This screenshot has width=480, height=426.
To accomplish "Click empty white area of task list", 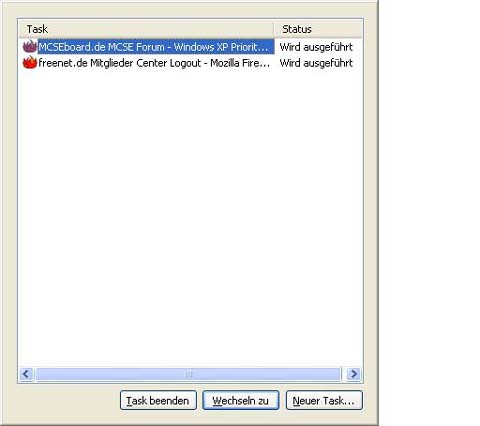I will (x=190, y=217).
